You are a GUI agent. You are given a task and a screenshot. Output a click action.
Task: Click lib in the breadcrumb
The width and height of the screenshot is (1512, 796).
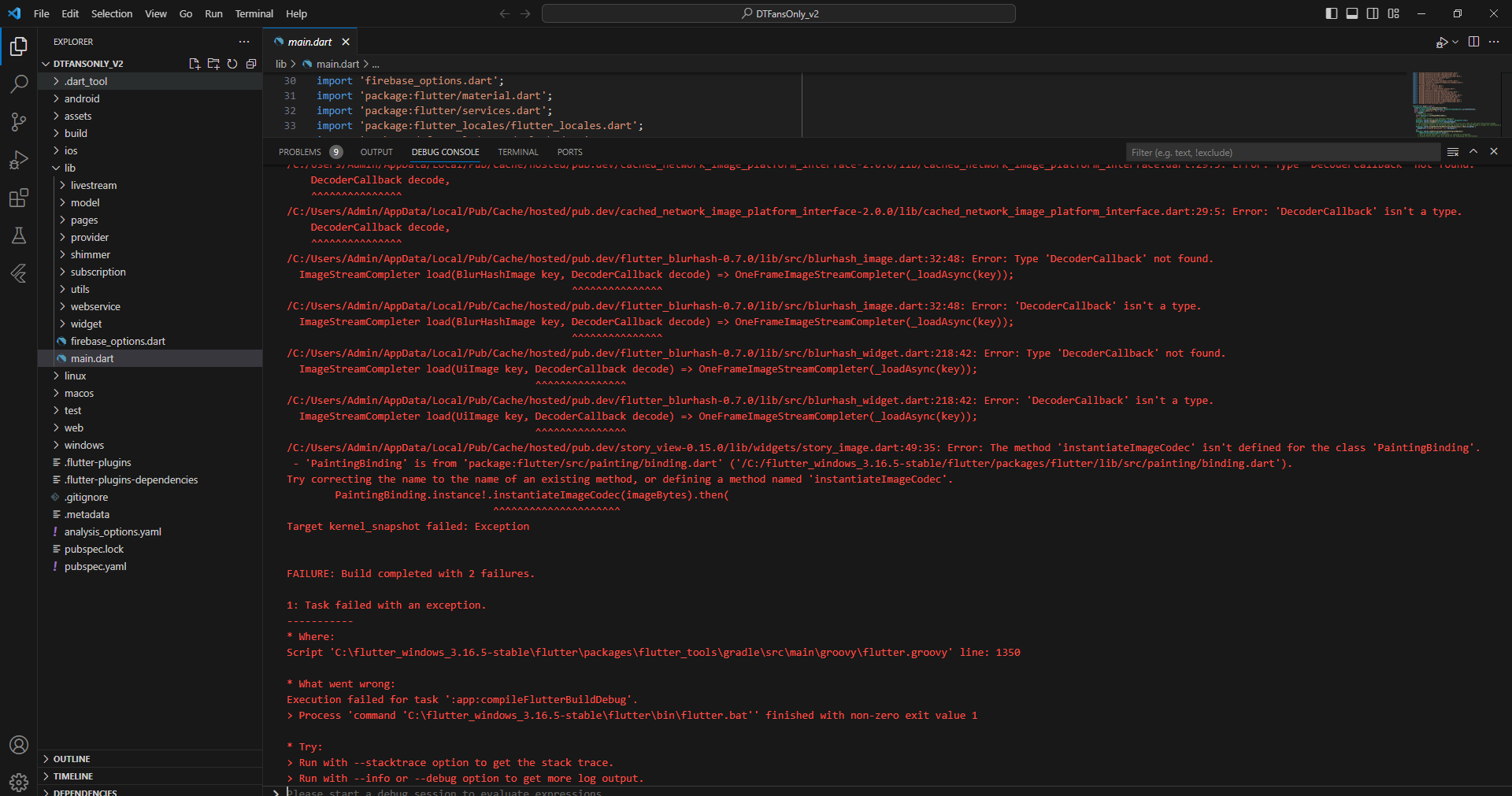[281, 64]
